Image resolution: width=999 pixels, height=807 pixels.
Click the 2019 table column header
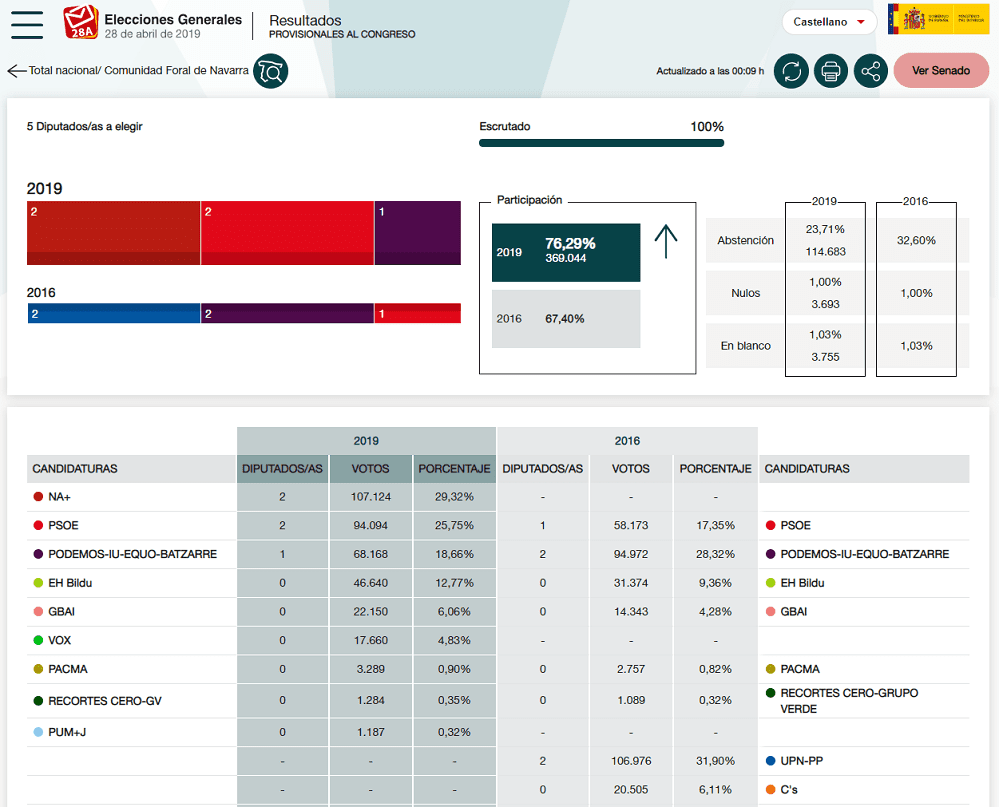point(366,441)
